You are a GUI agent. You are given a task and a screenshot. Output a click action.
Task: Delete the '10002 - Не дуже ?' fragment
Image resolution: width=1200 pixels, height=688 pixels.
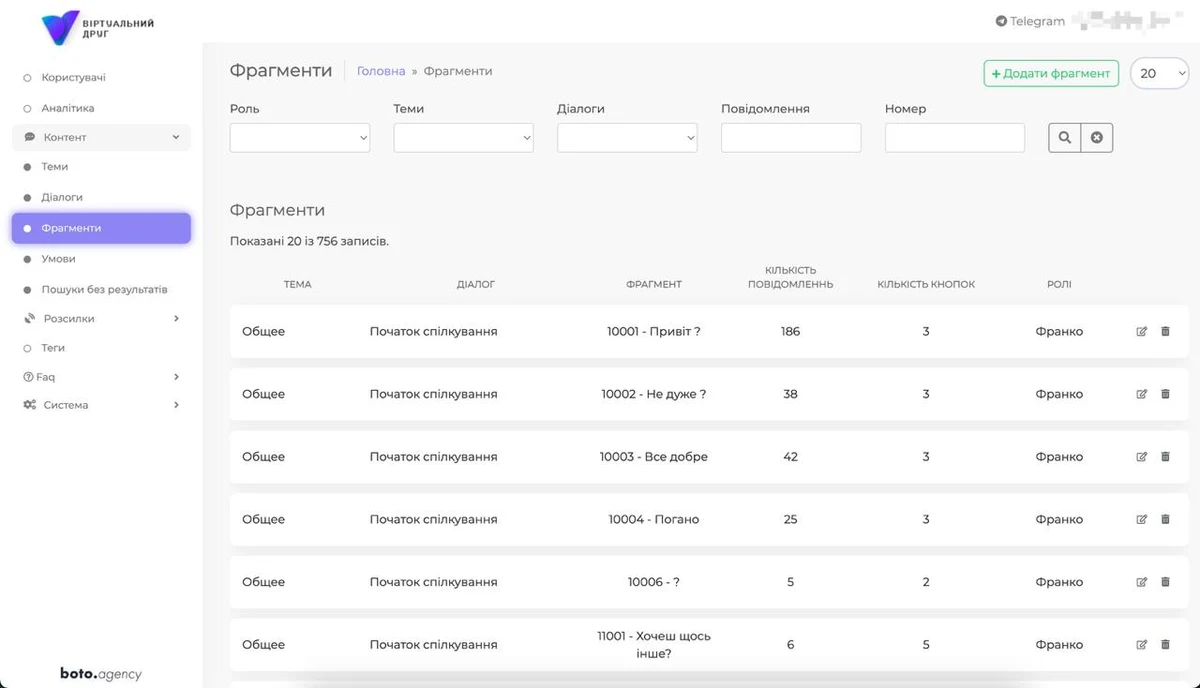pyautogui.click(x=1165, y=394)
